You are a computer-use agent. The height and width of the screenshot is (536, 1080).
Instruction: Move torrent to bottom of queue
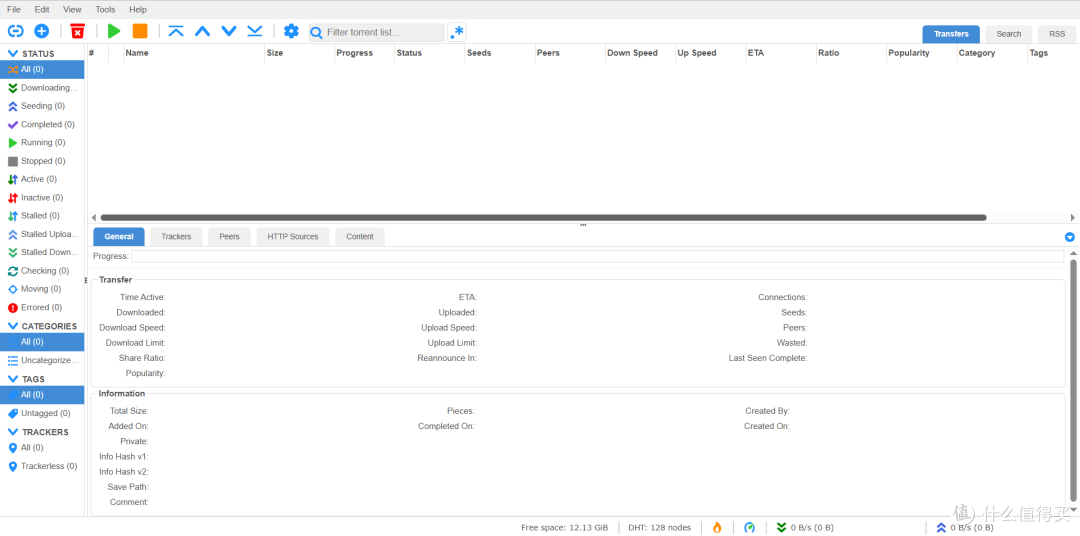[x=255, y=32]
